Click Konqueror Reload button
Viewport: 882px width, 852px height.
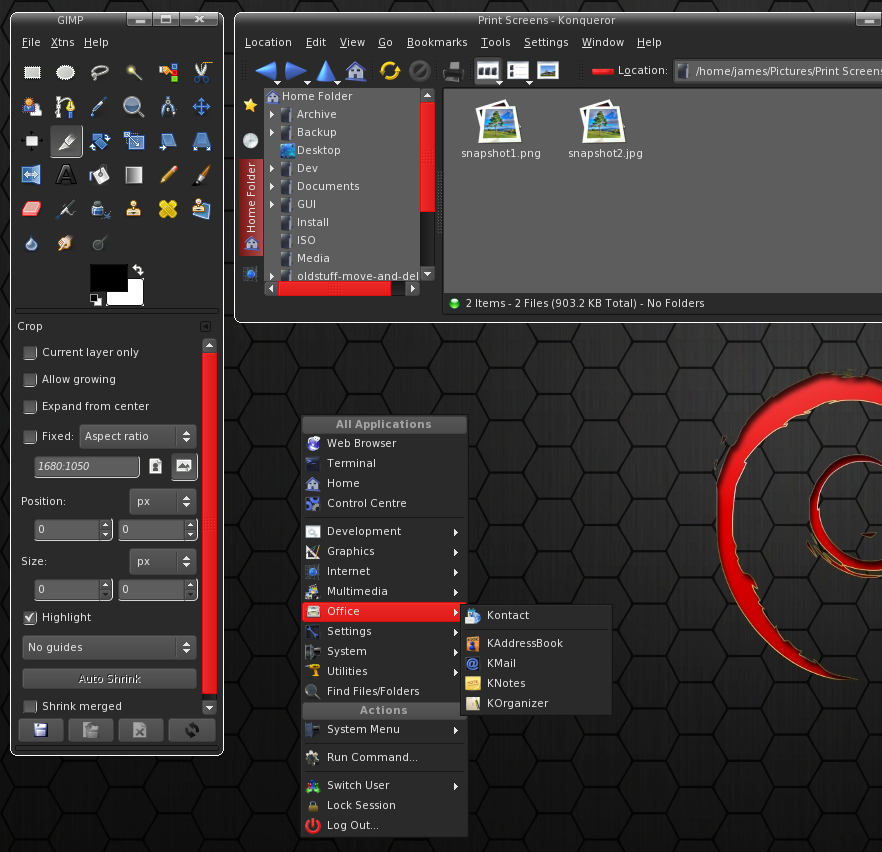(x=390, y=71)
